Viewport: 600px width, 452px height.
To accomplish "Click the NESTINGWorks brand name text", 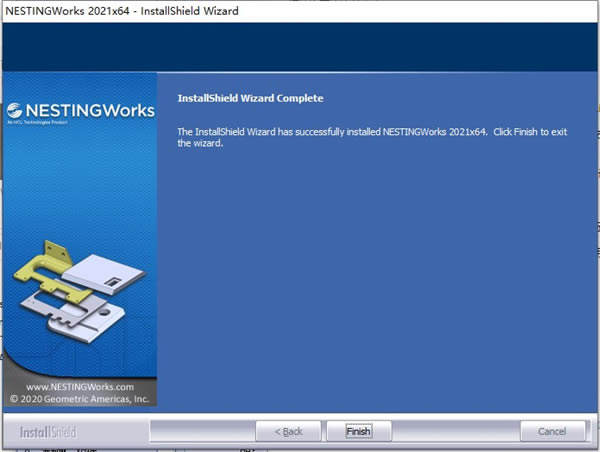I will click(90, 110).
